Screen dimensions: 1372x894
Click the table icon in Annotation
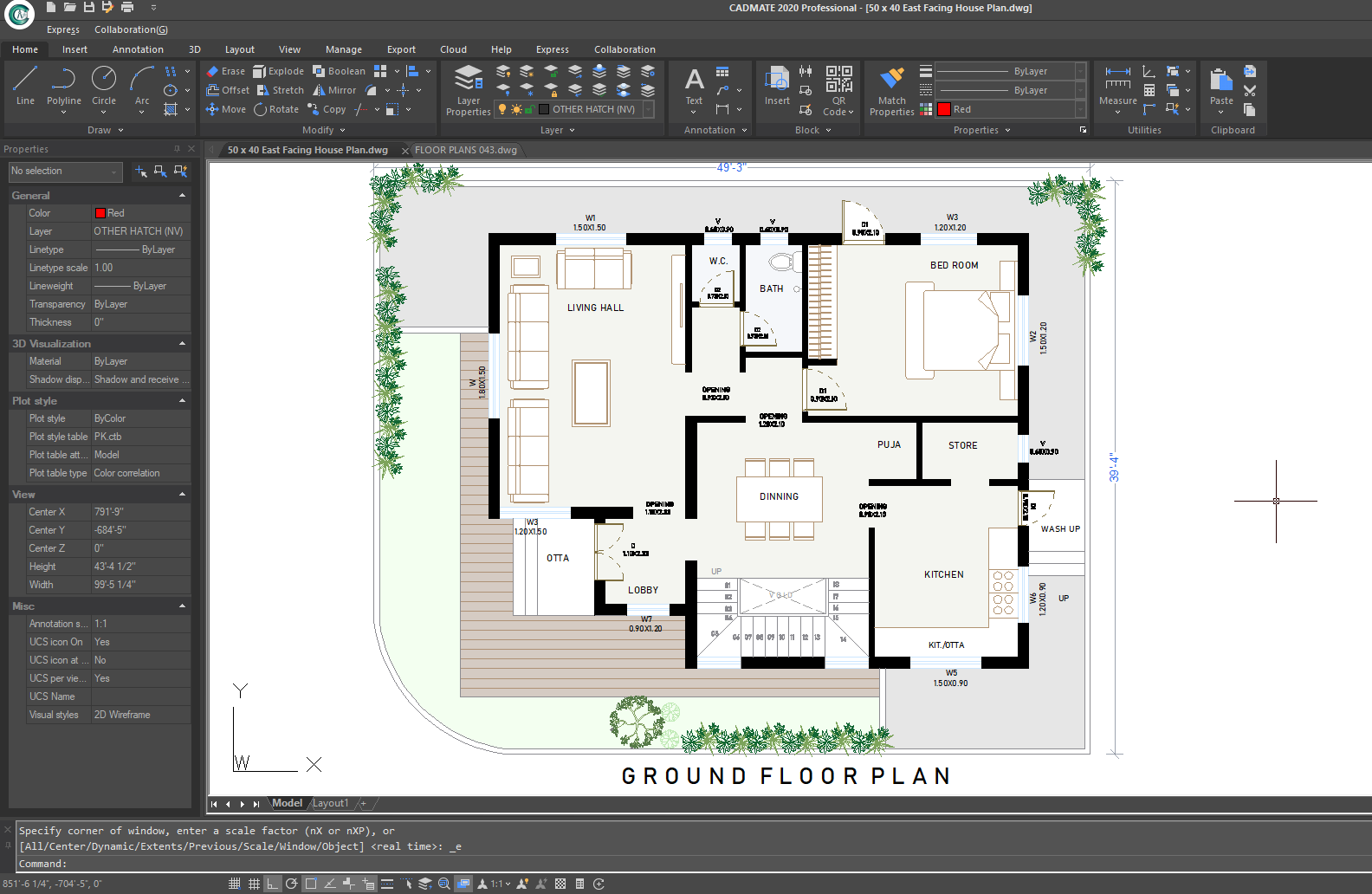point(722,71)
